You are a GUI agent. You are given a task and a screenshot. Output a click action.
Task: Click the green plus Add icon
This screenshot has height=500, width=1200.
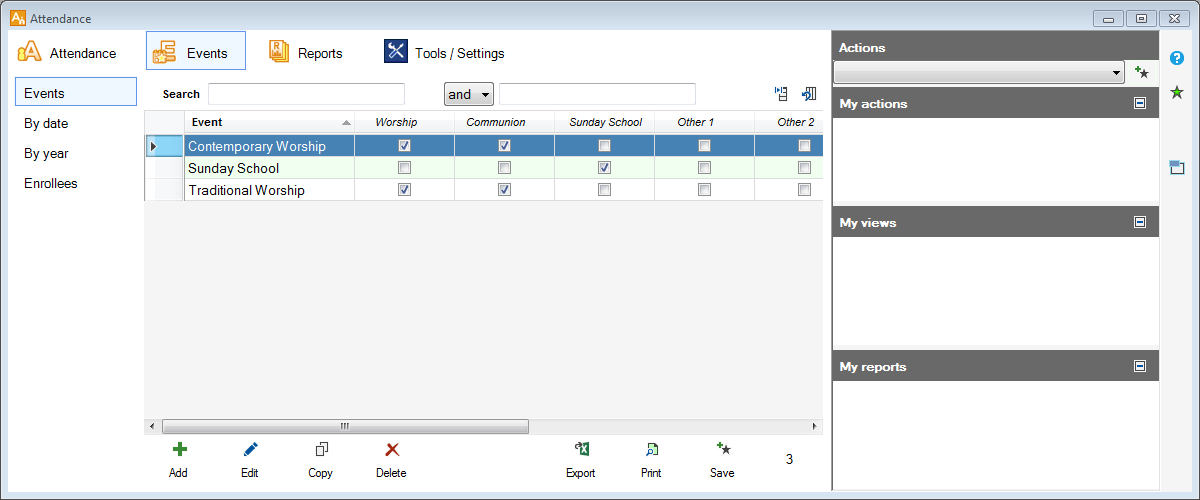pyautogui.click(x=179, y=450)
